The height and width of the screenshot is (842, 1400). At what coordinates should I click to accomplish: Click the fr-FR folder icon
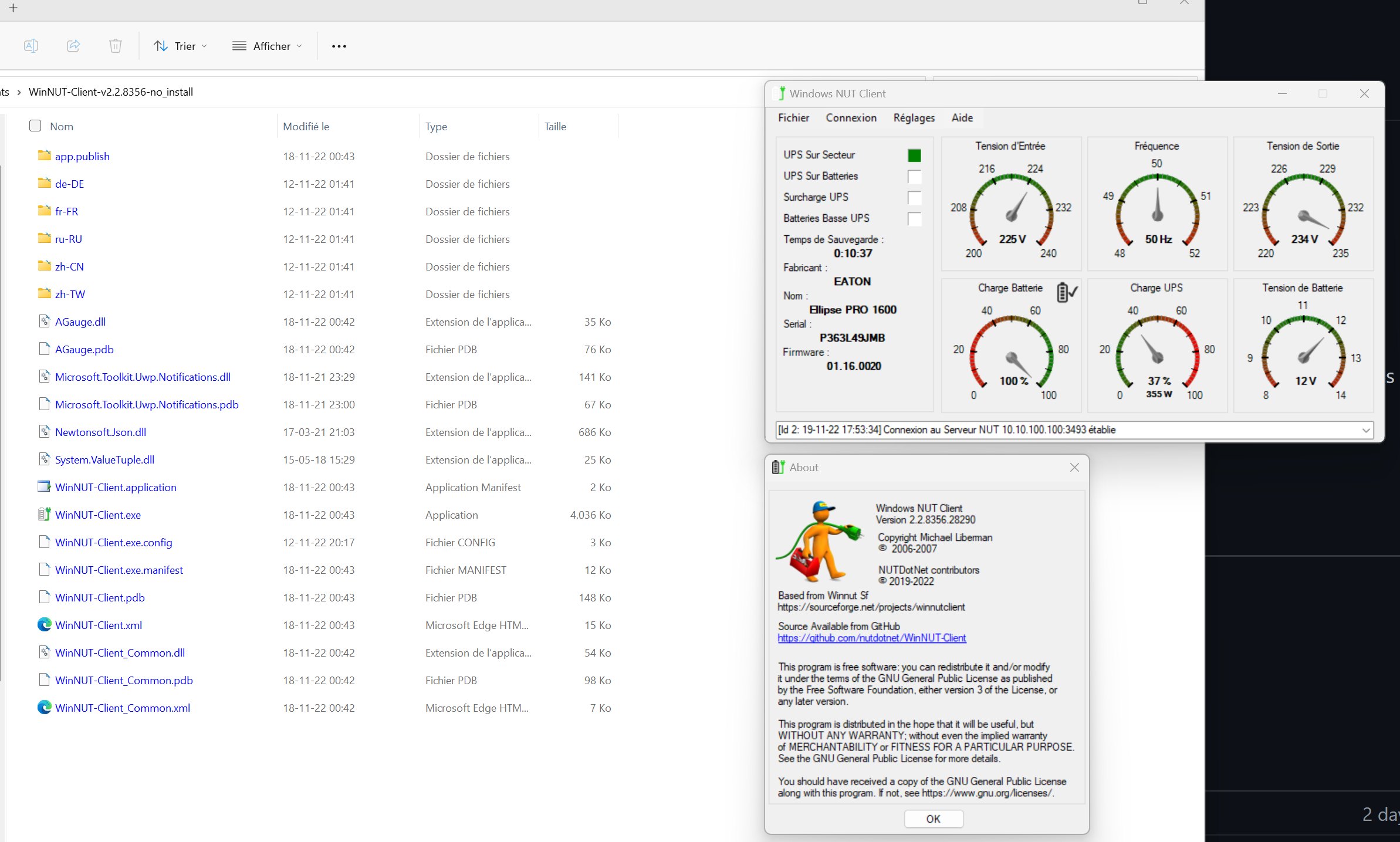44,211
